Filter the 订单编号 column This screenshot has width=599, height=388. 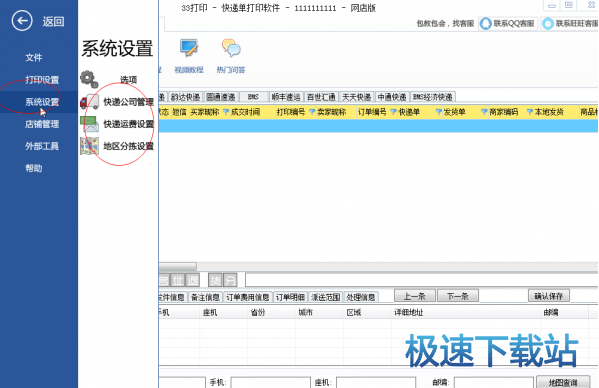[x=393, y=112]
